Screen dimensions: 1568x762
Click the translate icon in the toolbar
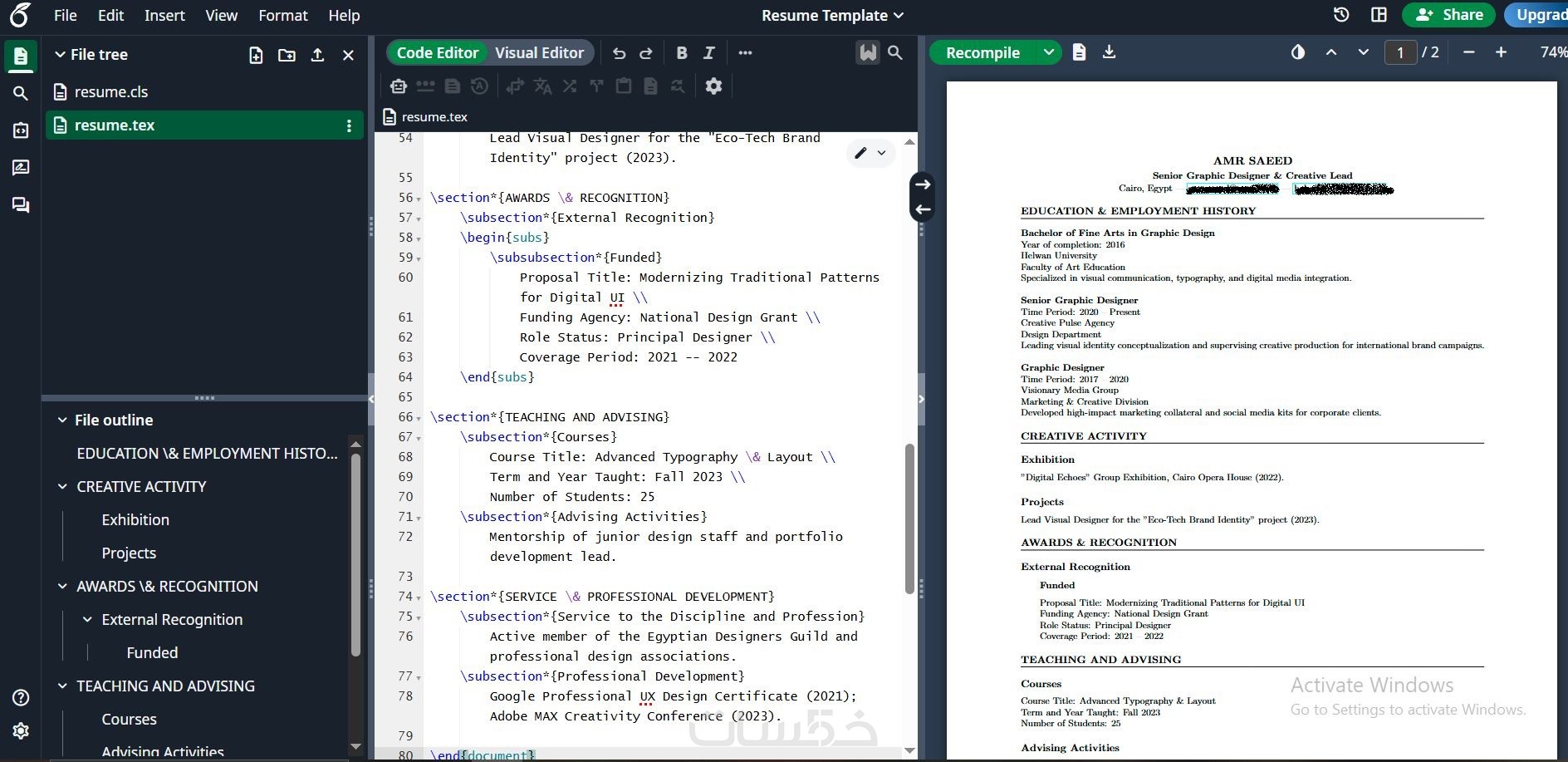point(542,86)
